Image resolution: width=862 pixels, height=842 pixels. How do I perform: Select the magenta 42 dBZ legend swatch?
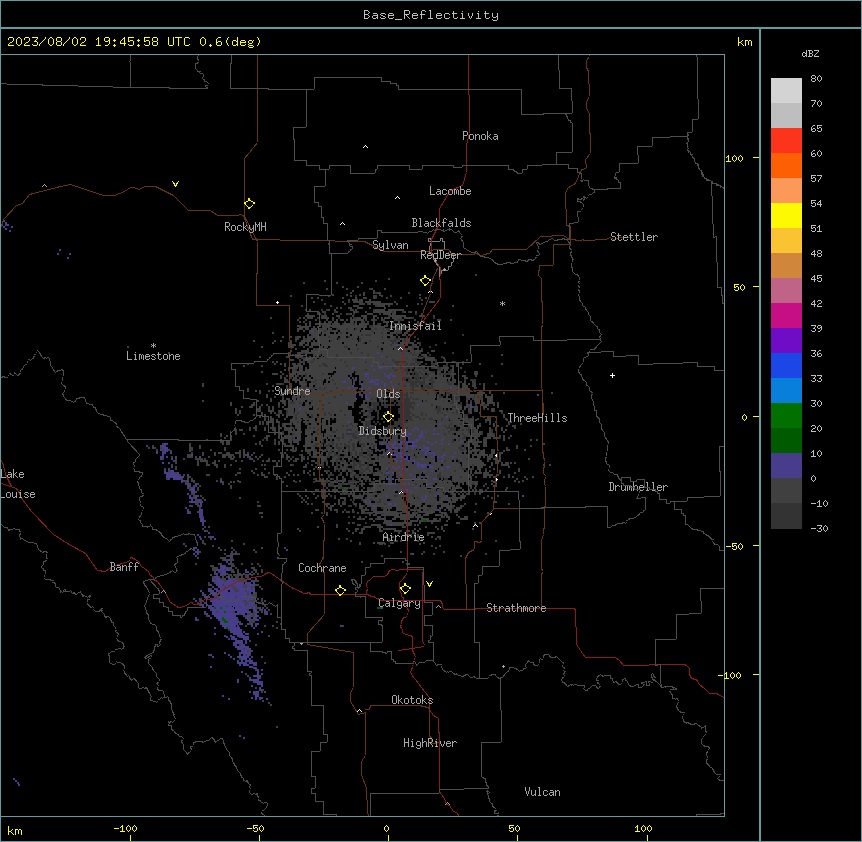pyautogui.click(x=786, y=315)
